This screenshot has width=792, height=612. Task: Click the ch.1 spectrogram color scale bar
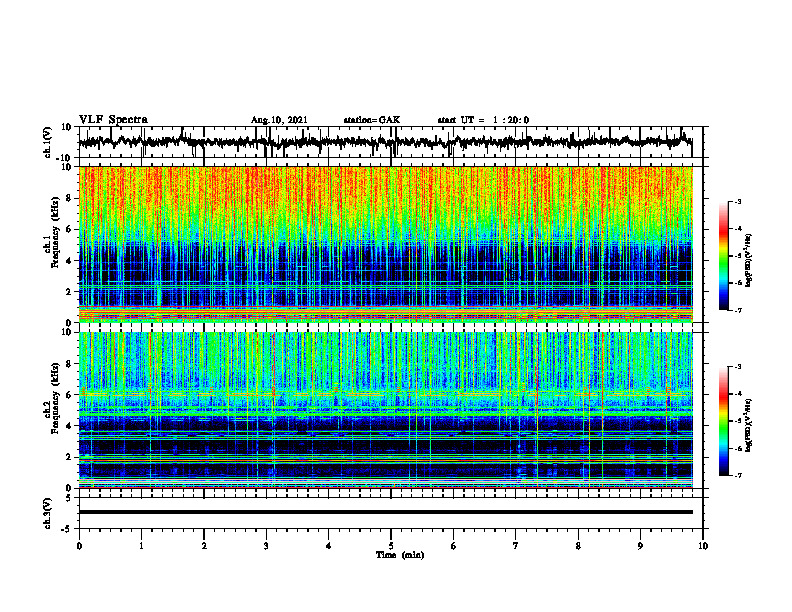click(724, 256)
